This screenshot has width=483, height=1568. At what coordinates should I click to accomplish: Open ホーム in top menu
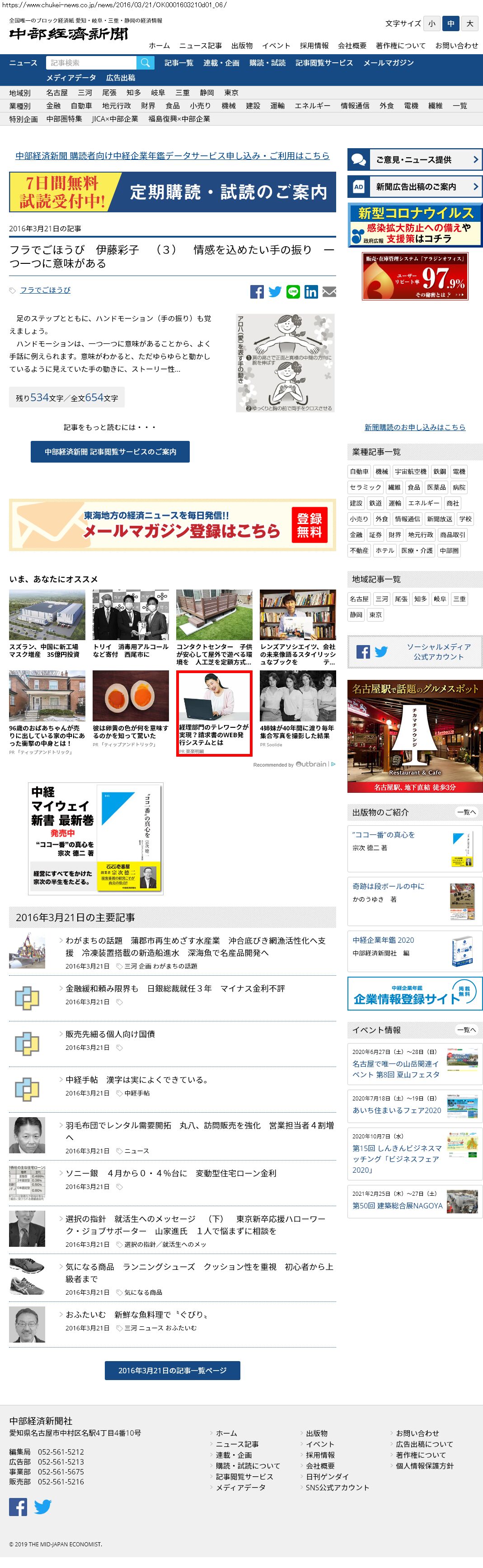[x=159, y=46]
